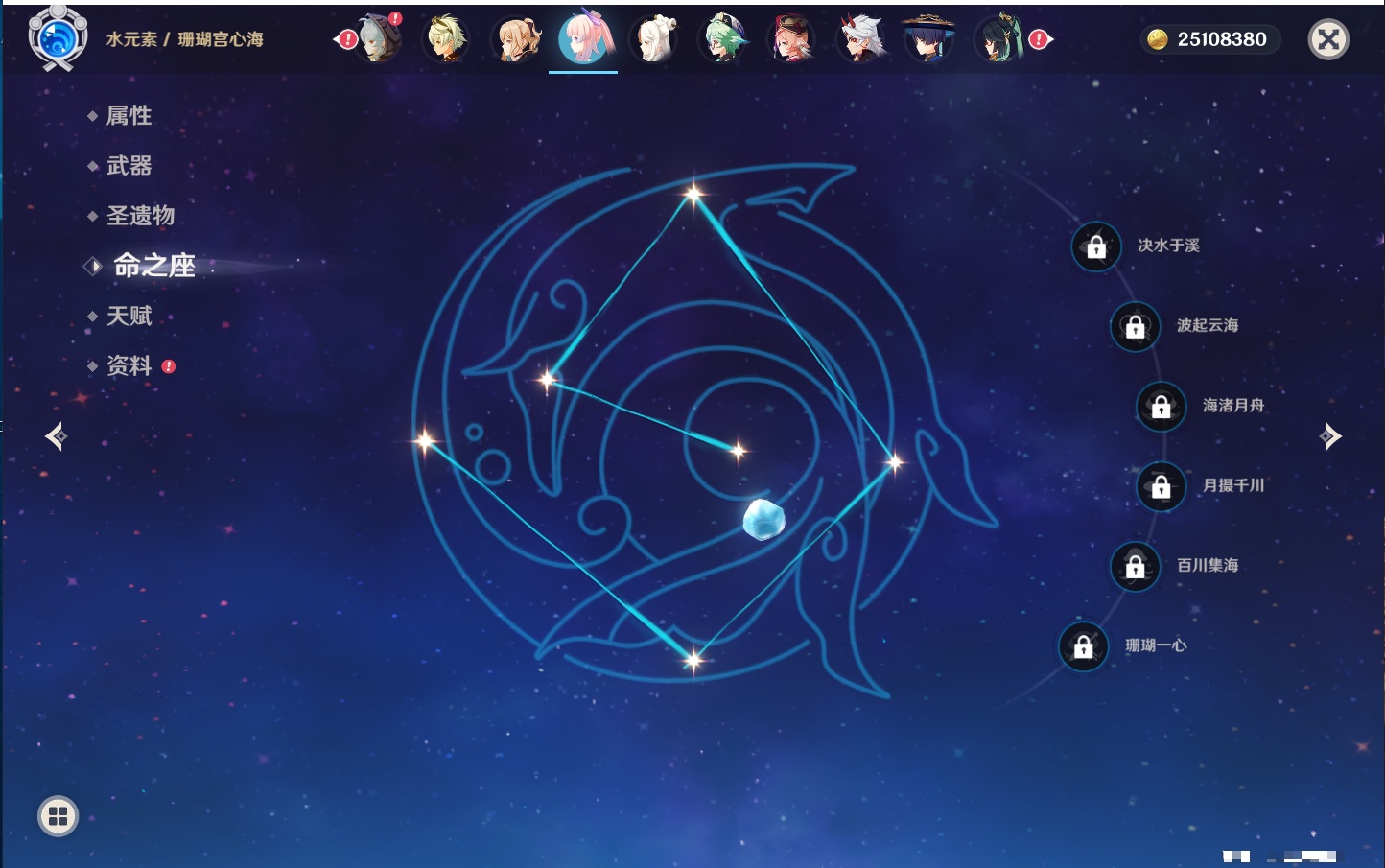The width and height of the screenshot is (1385, 868).
Task: Switch to next character with right arrow
Action: coord(1329,436)
